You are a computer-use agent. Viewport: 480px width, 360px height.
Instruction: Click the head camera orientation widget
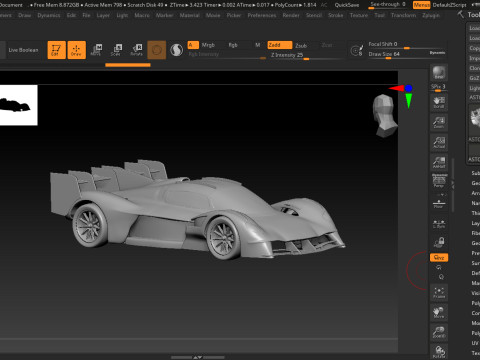coord(385,116)
